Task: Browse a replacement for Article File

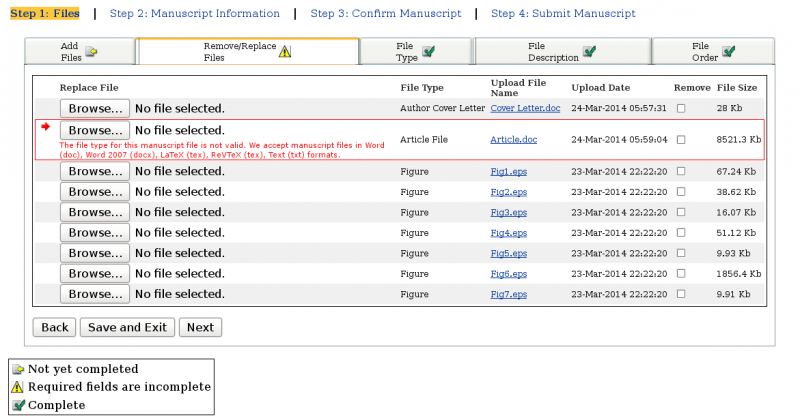Action: (95, 131)
